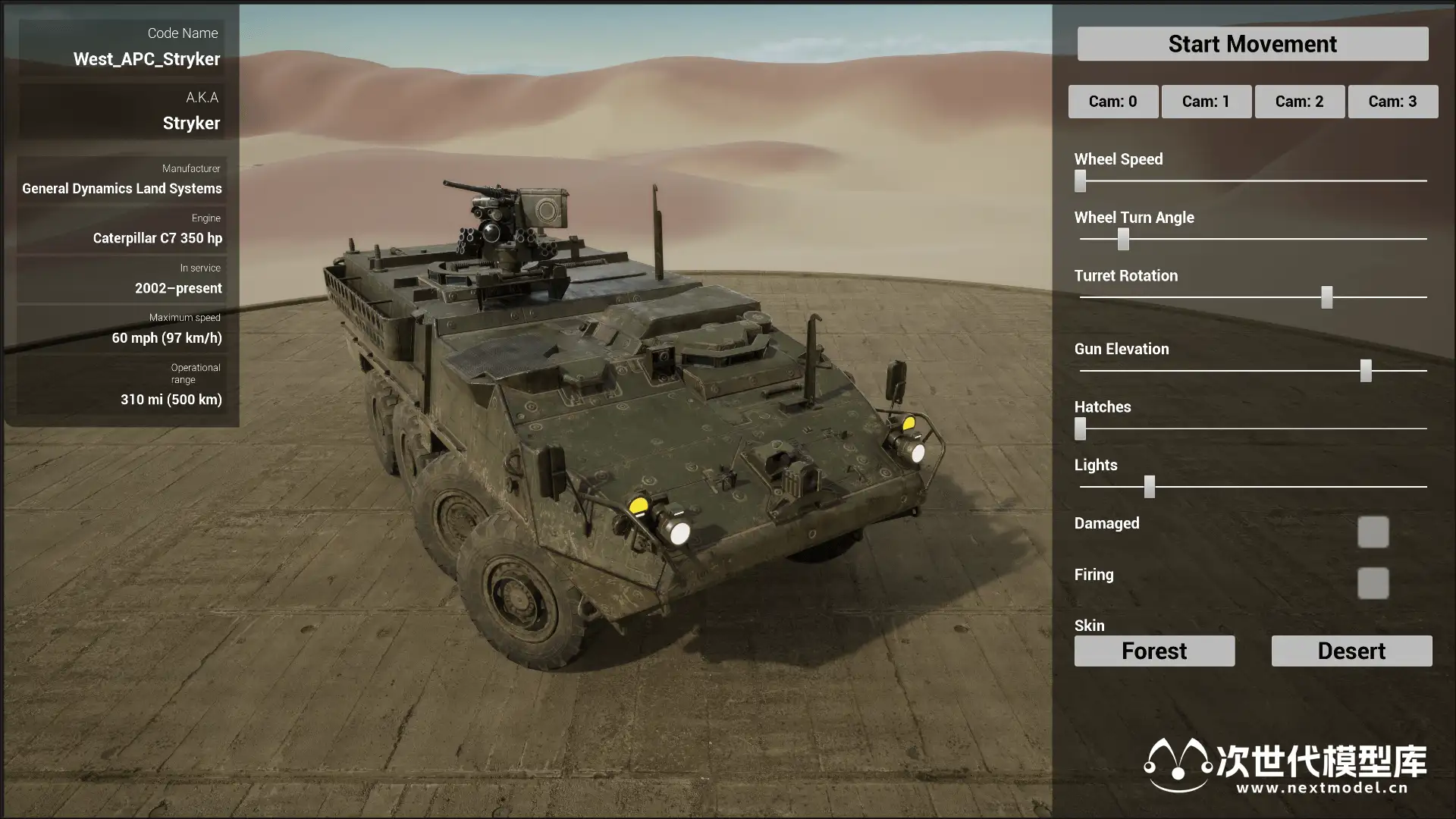Click the www.nextmodel.cn website text
Viewport: 1456px width, 819px height.
1322,788
